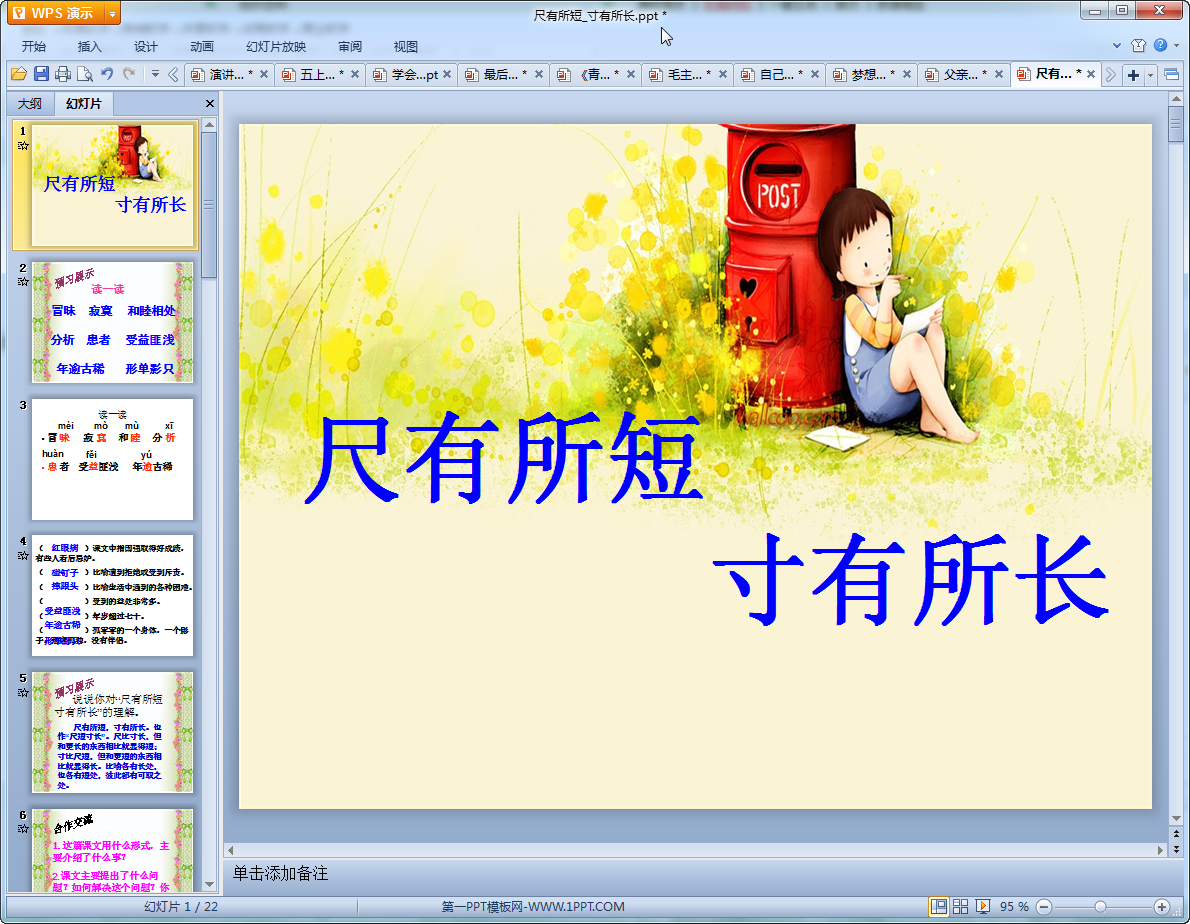Open file with the folder icon
This screenshot has height=924, width=1190.
pos(19,74)
